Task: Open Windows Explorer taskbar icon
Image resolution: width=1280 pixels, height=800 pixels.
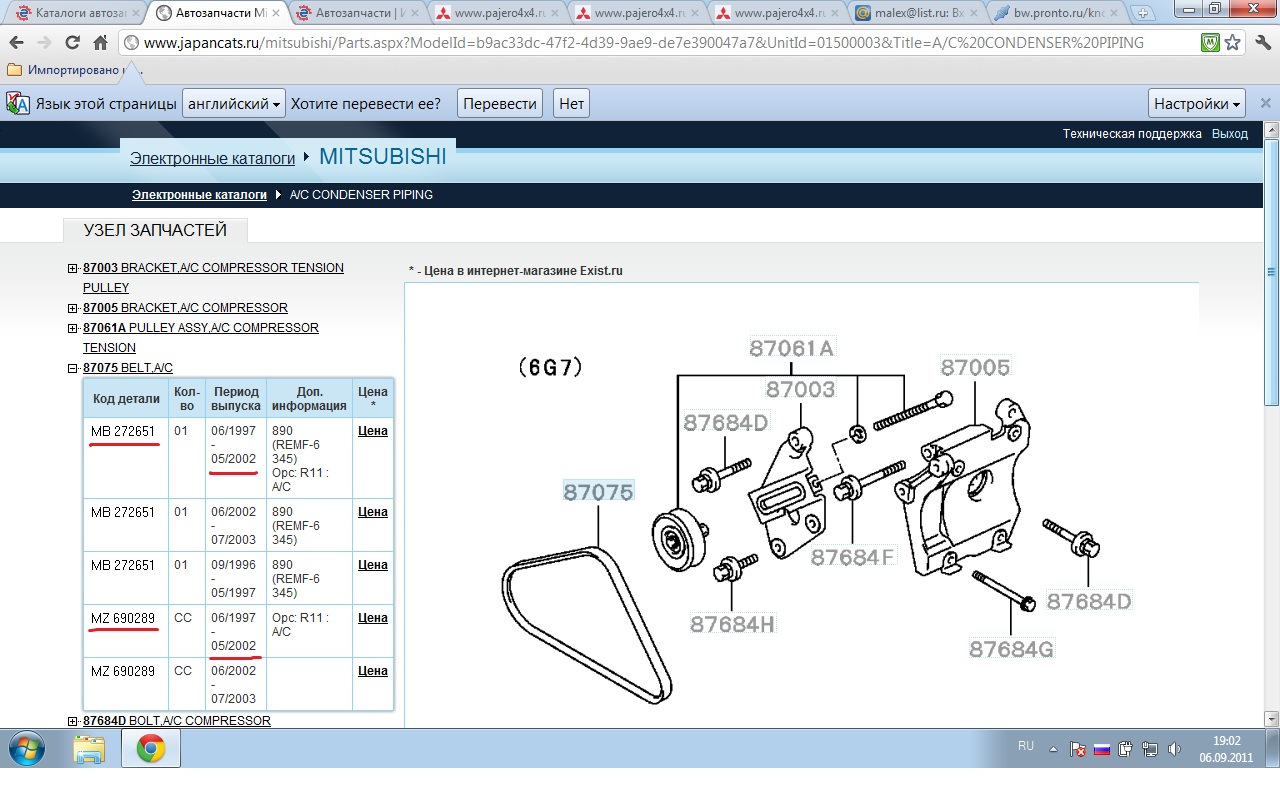Action: point(89,748)
